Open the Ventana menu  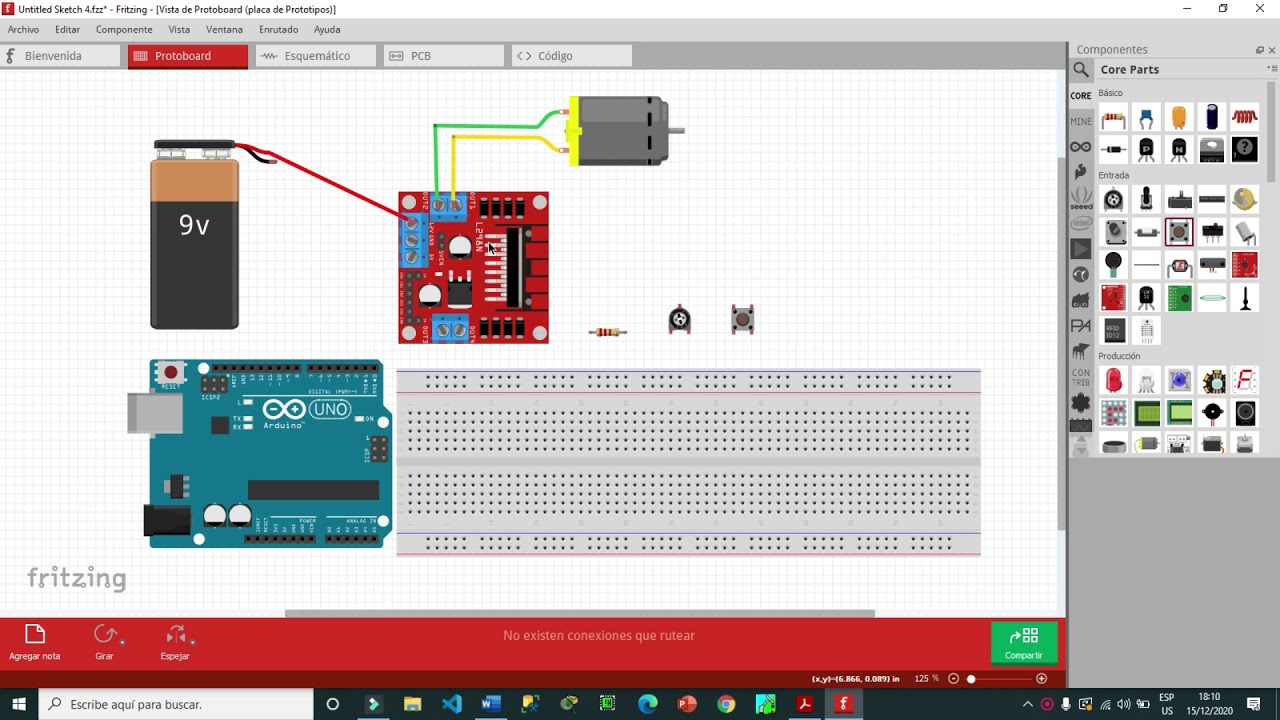coord(224,29)
